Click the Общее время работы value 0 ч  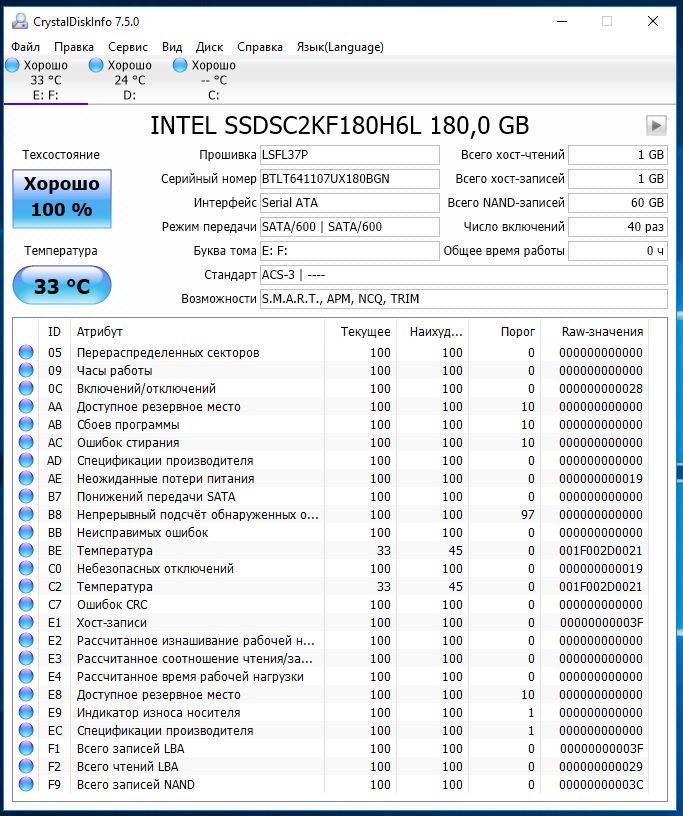coord(617,250)
